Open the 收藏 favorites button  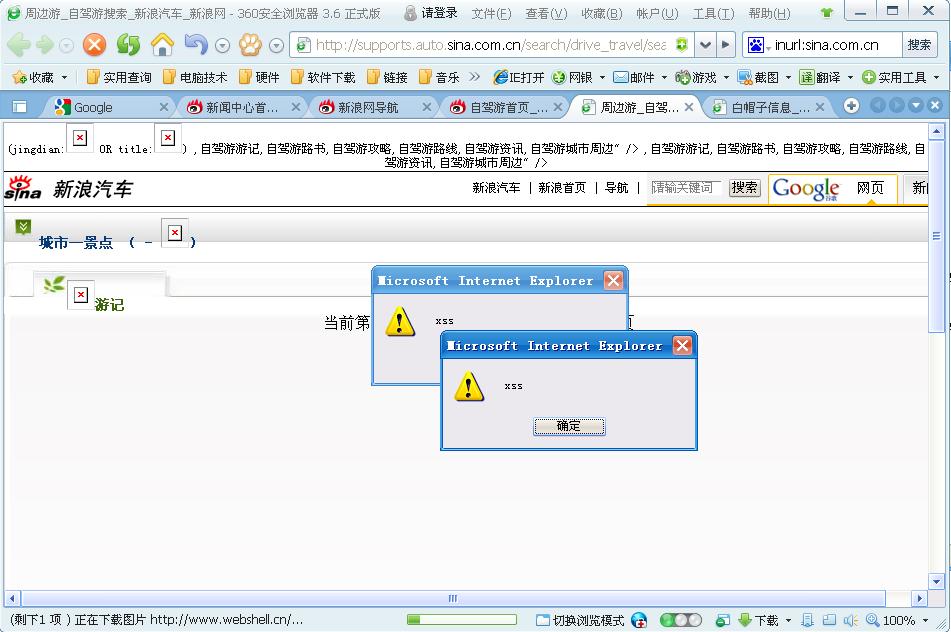[39, 77]
